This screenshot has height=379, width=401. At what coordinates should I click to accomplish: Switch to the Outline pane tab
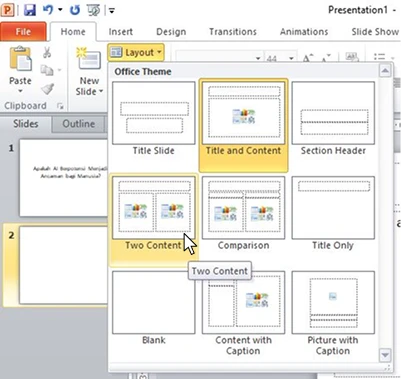pyautogui.click(x=79, y=124)
